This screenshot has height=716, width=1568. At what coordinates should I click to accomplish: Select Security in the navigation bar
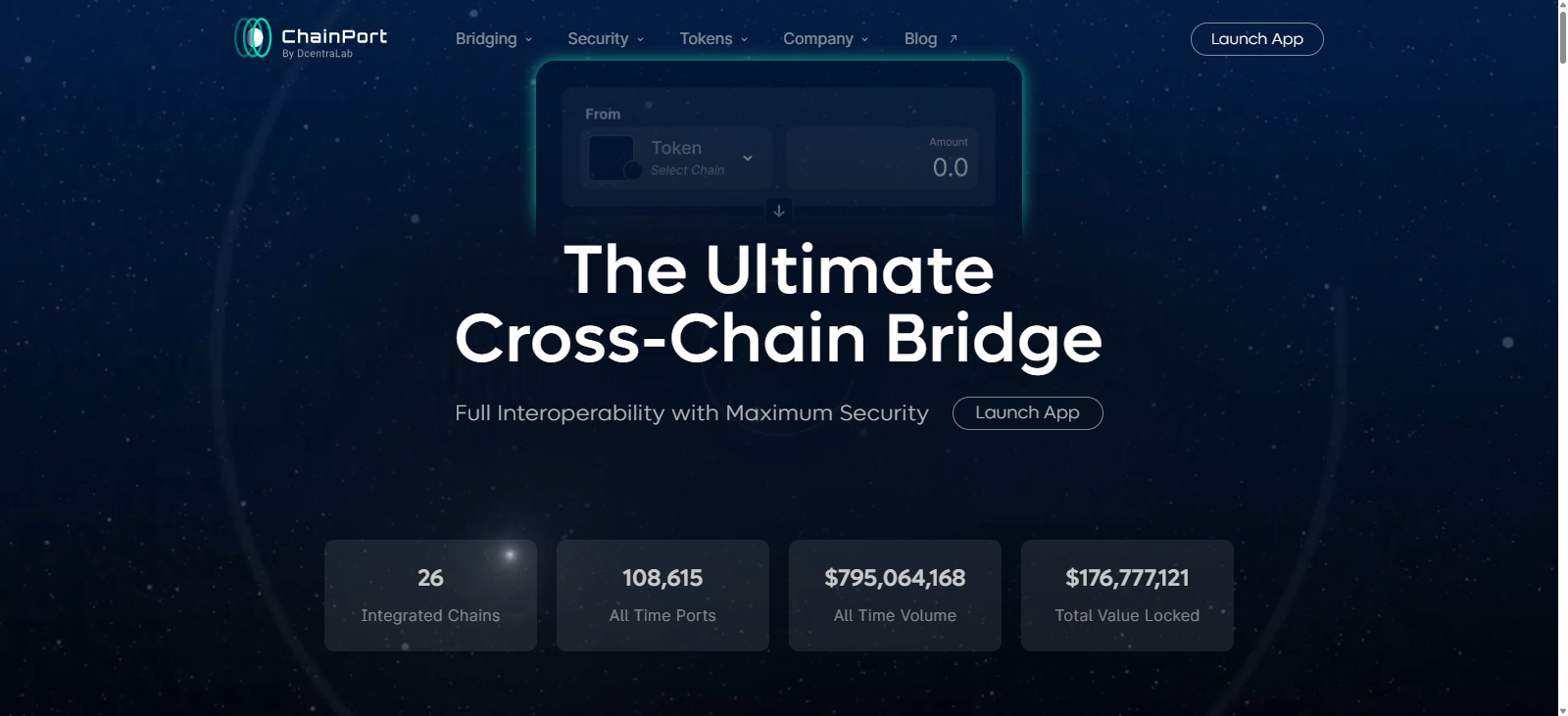pyautogui.click(x=599, y=38)
